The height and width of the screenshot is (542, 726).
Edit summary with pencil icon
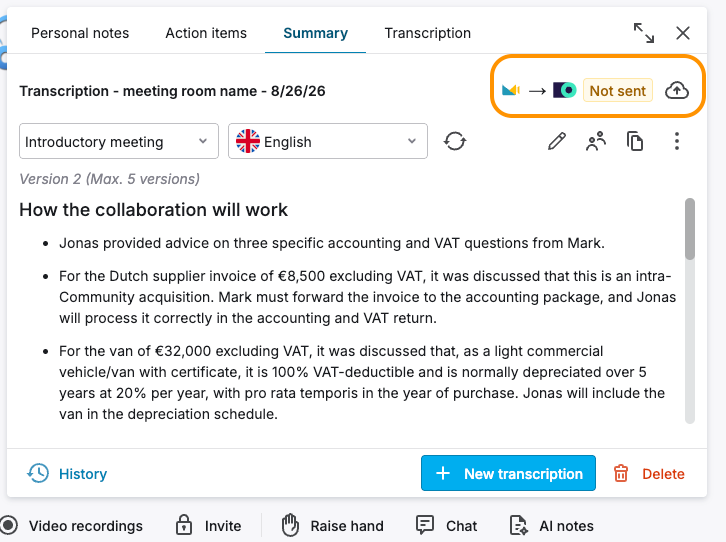557,141
